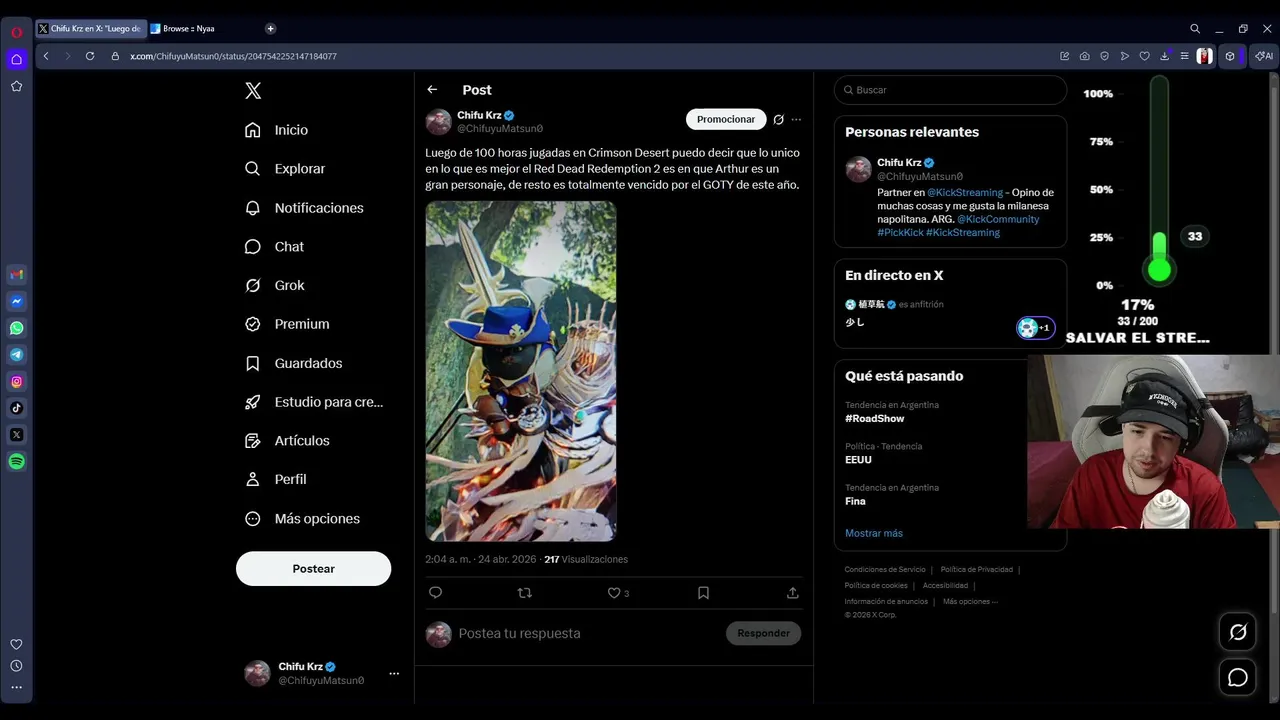Screen dimensions: 1280x720
Task: Reload the page
Action: tap(90, 56)
